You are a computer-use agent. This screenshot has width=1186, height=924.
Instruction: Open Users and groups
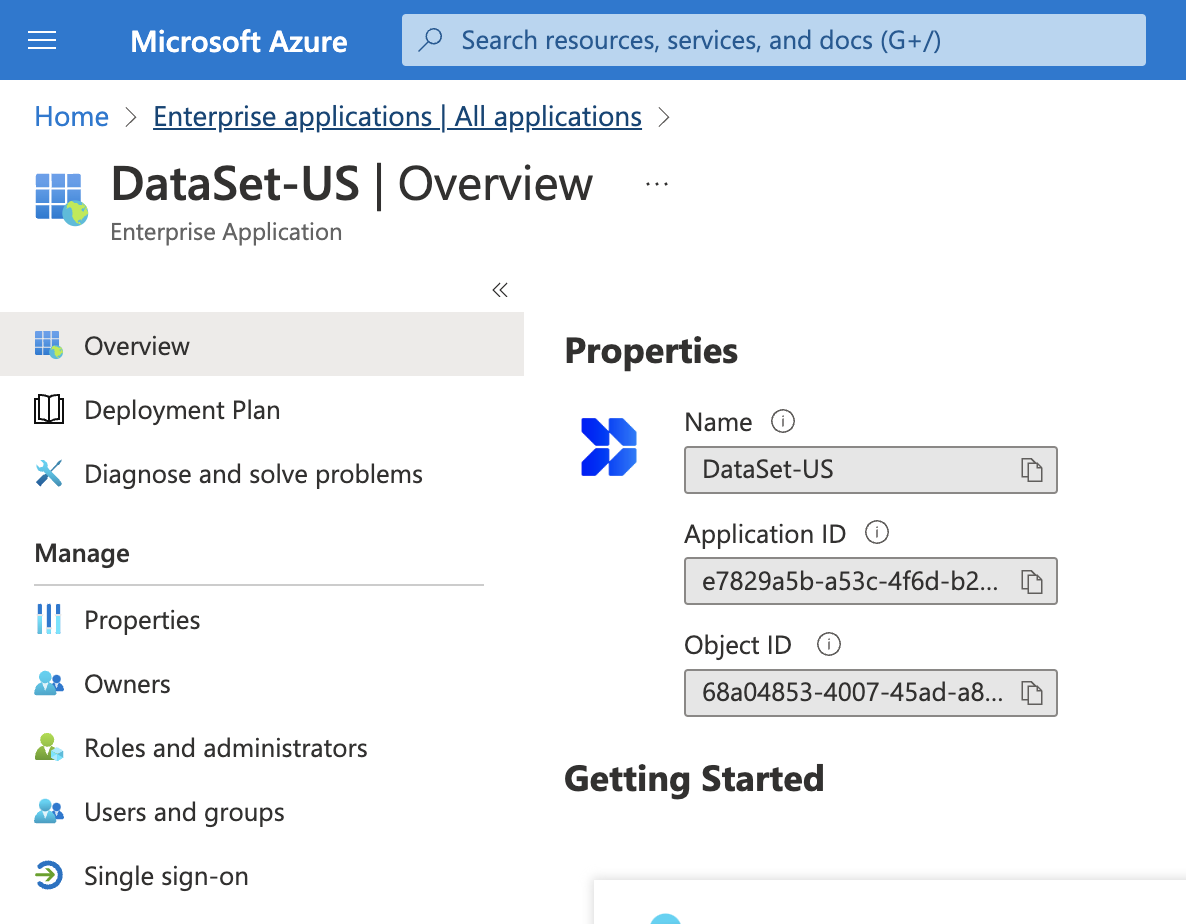click(x=184, y=812)
